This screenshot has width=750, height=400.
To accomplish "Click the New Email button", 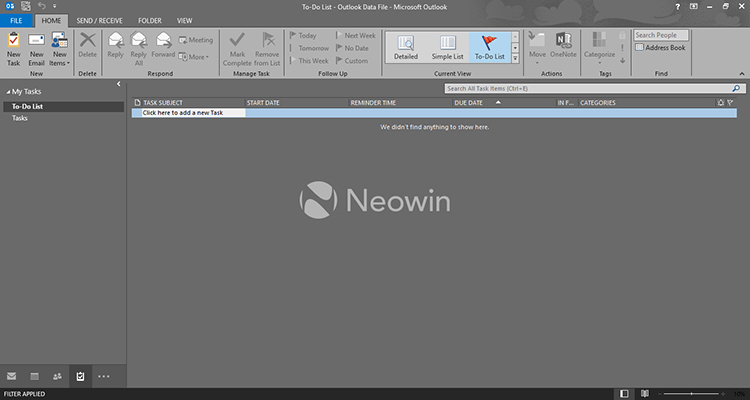I will pos(36,49).
